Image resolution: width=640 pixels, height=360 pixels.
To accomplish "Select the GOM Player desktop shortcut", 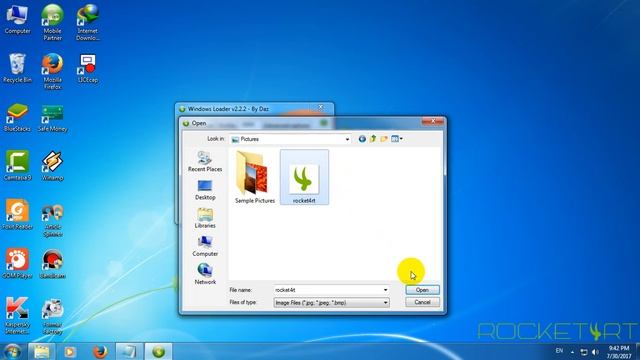I will click(x=17, y=264).
